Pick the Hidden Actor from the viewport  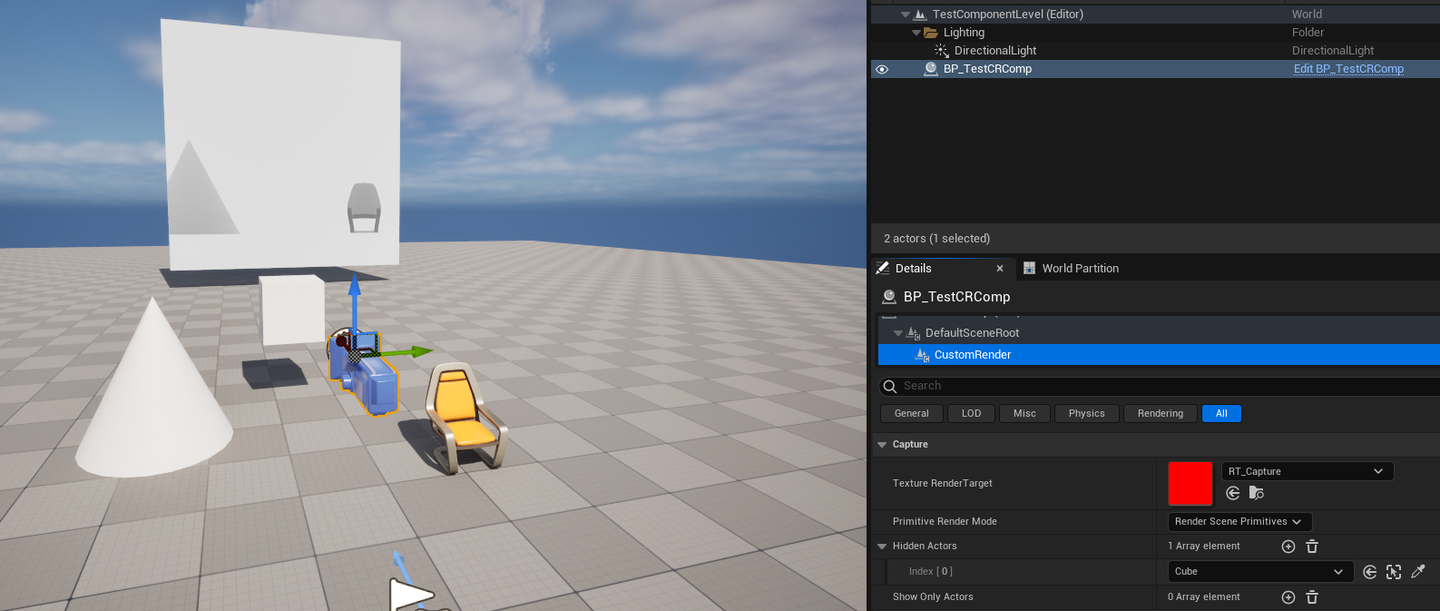pos(1393,571)
